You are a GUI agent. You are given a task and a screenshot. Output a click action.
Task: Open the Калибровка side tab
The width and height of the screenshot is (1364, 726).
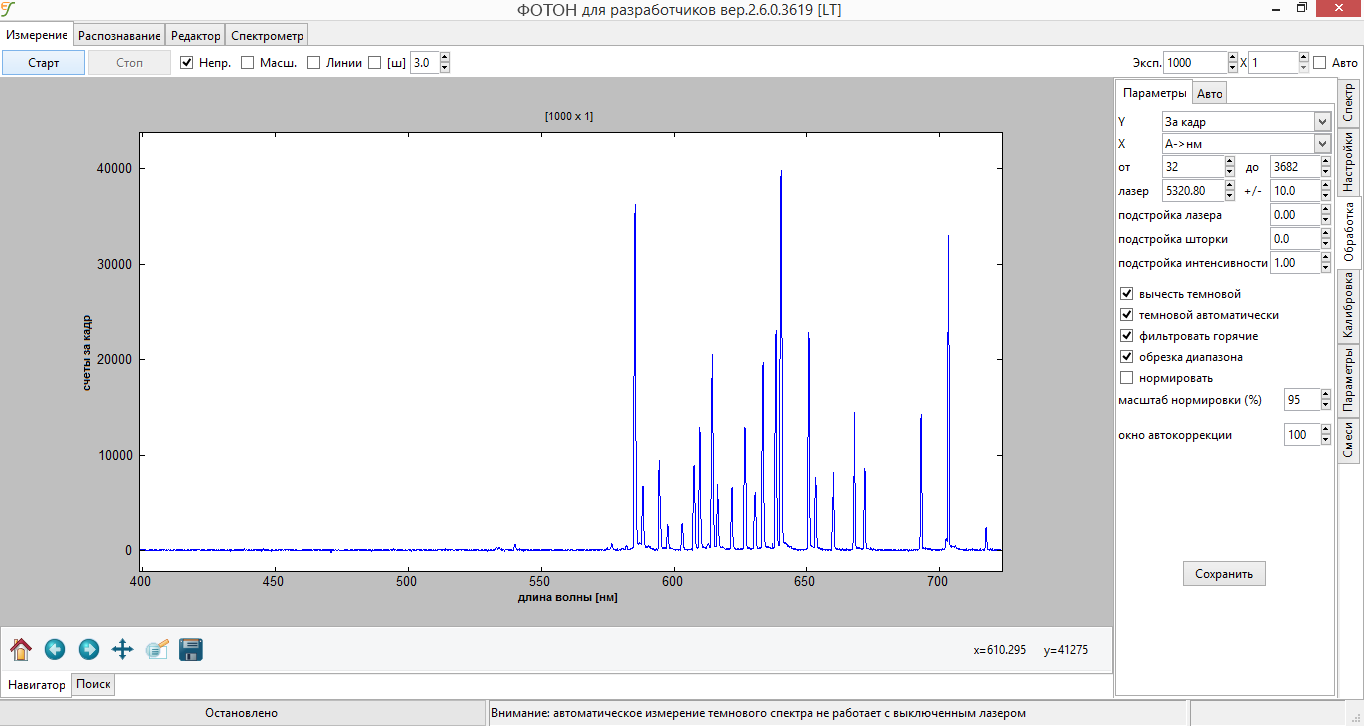pyautogui.click(x=1348, y=308)
